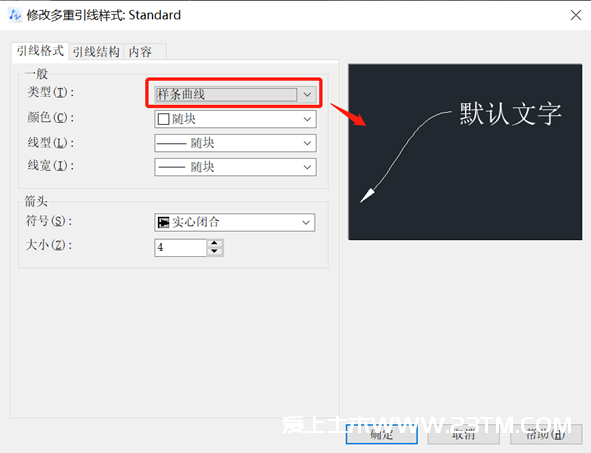Open the 符号 arrowhead dropdown 实心闭合

(234, 222)
